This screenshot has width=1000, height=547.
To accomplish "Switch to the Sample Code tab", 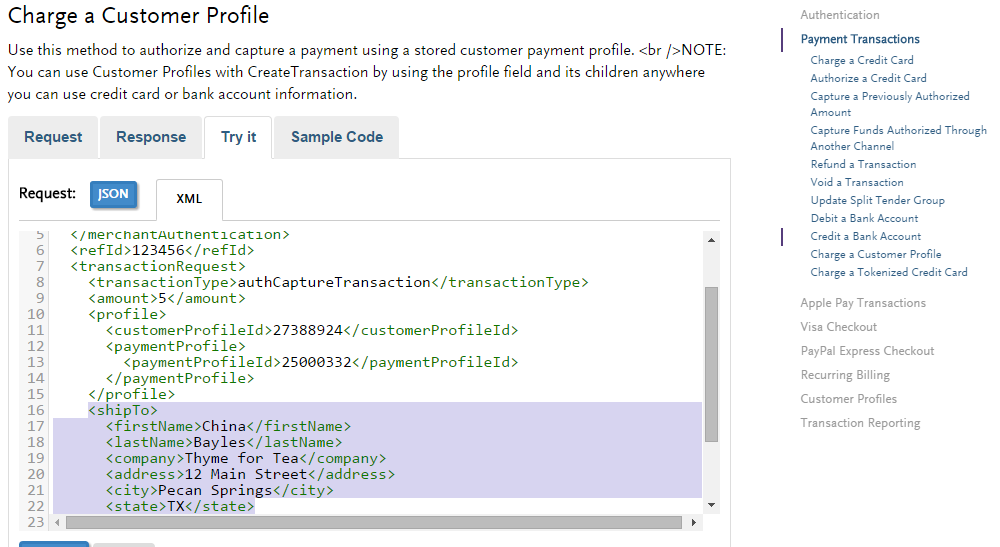I will pyautogui.click(x=336, y=137).
